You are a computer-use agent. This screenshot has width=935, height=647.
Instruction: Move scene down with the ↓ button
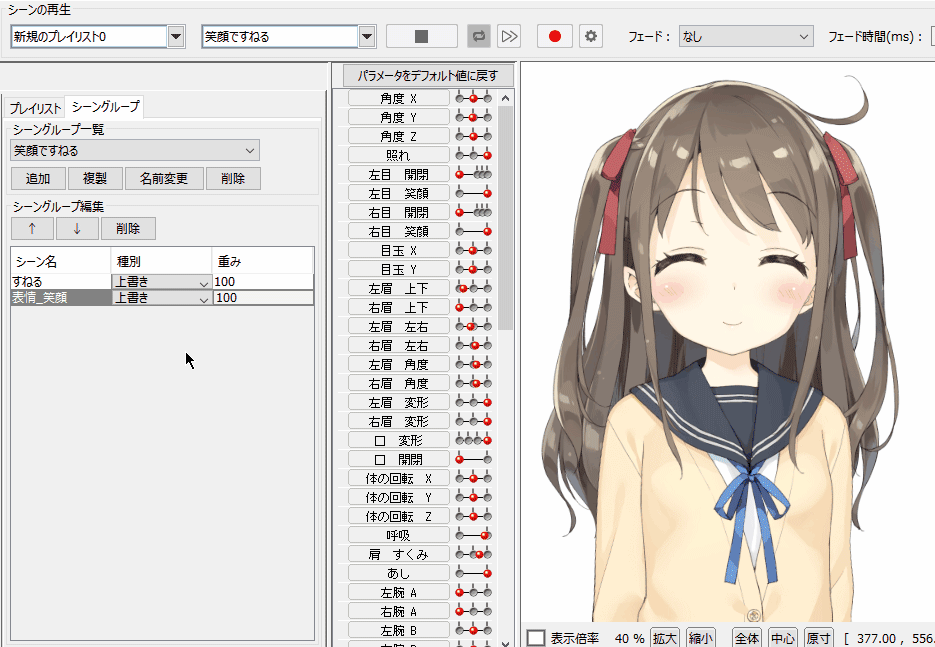tap(77, 228)
